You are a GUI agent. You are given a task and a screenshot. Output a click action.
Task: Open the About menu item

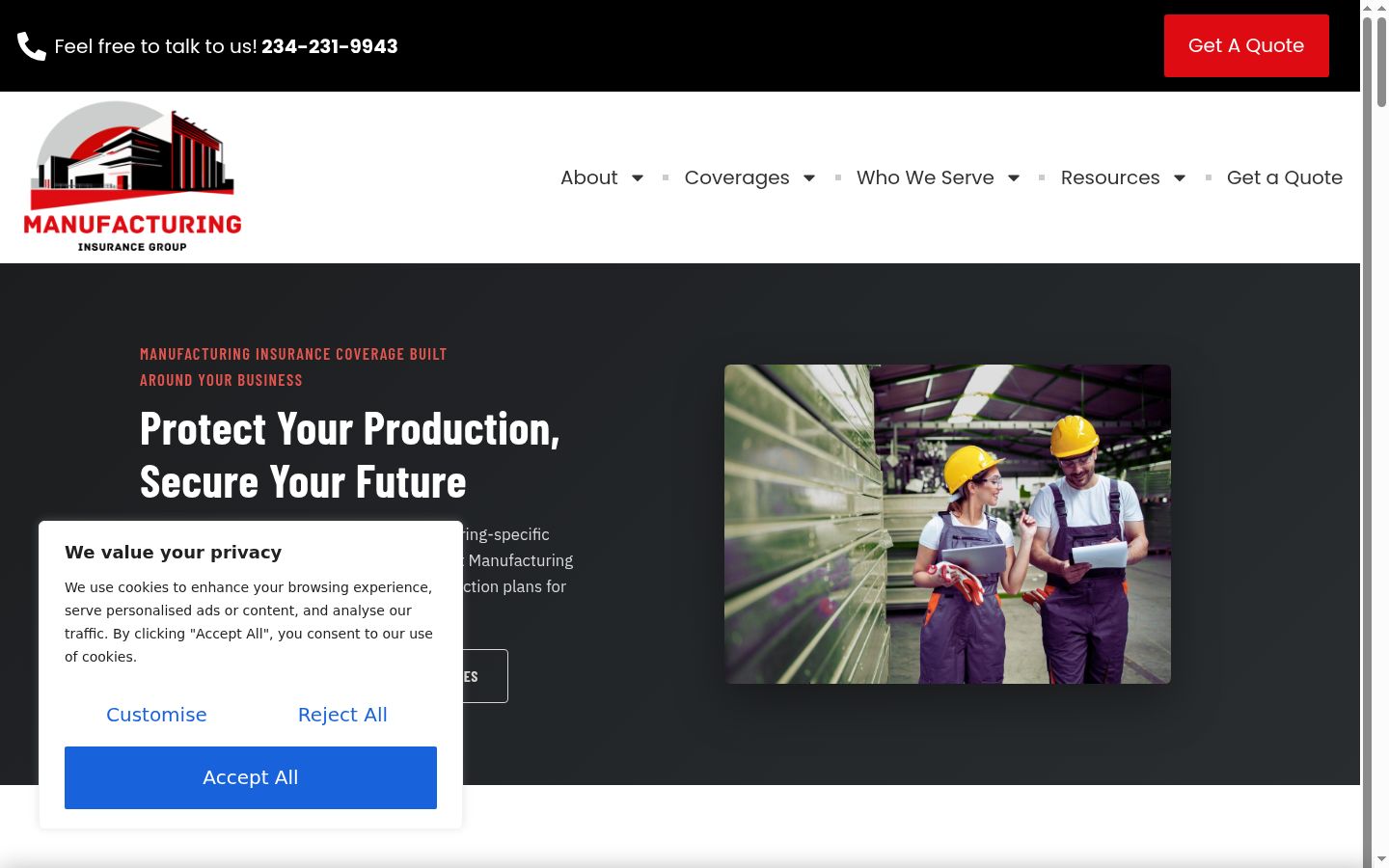[589, 177]
